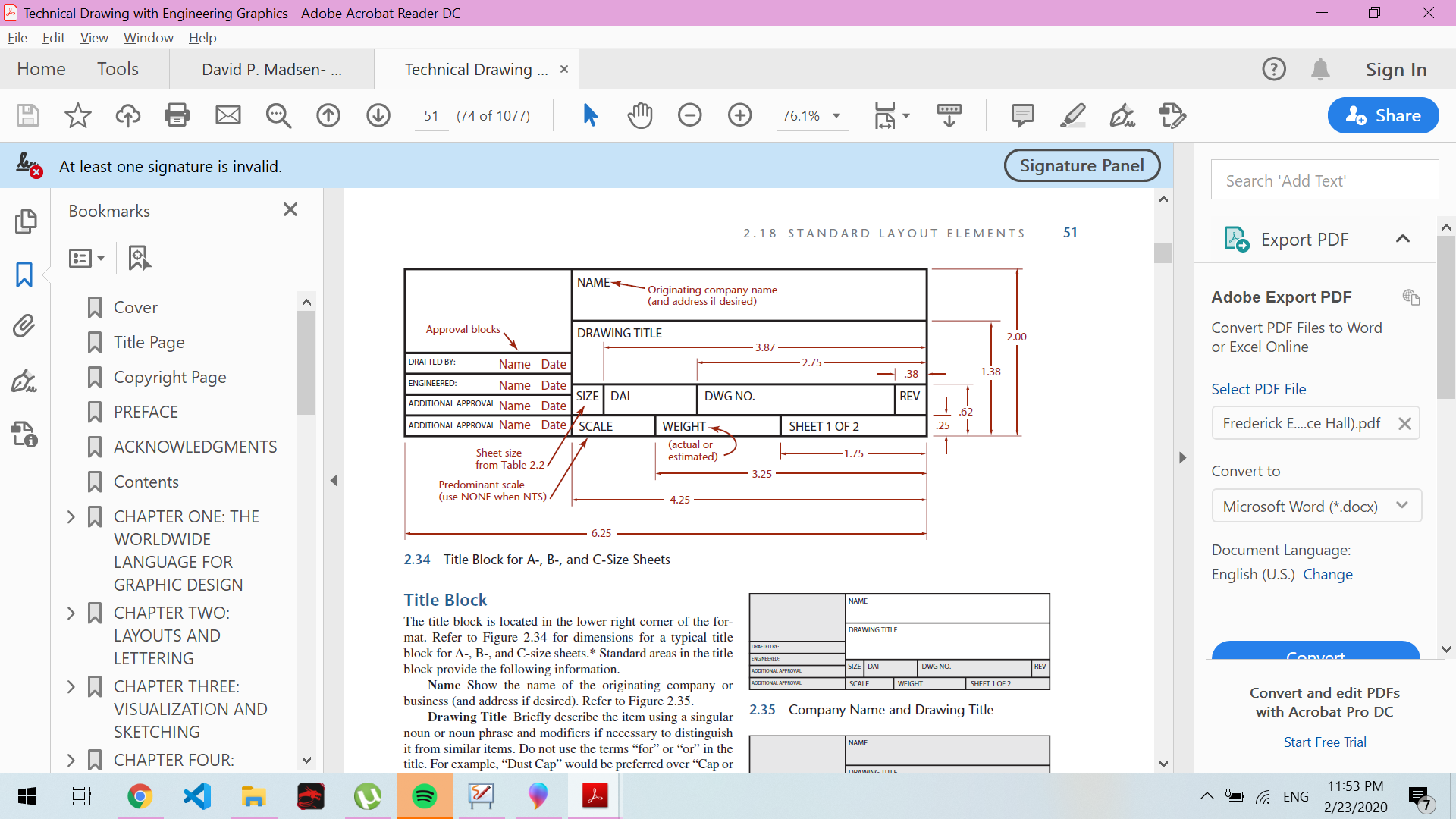
Task: Collapse the right tools pane arrow
Action: click(1182, 457)
